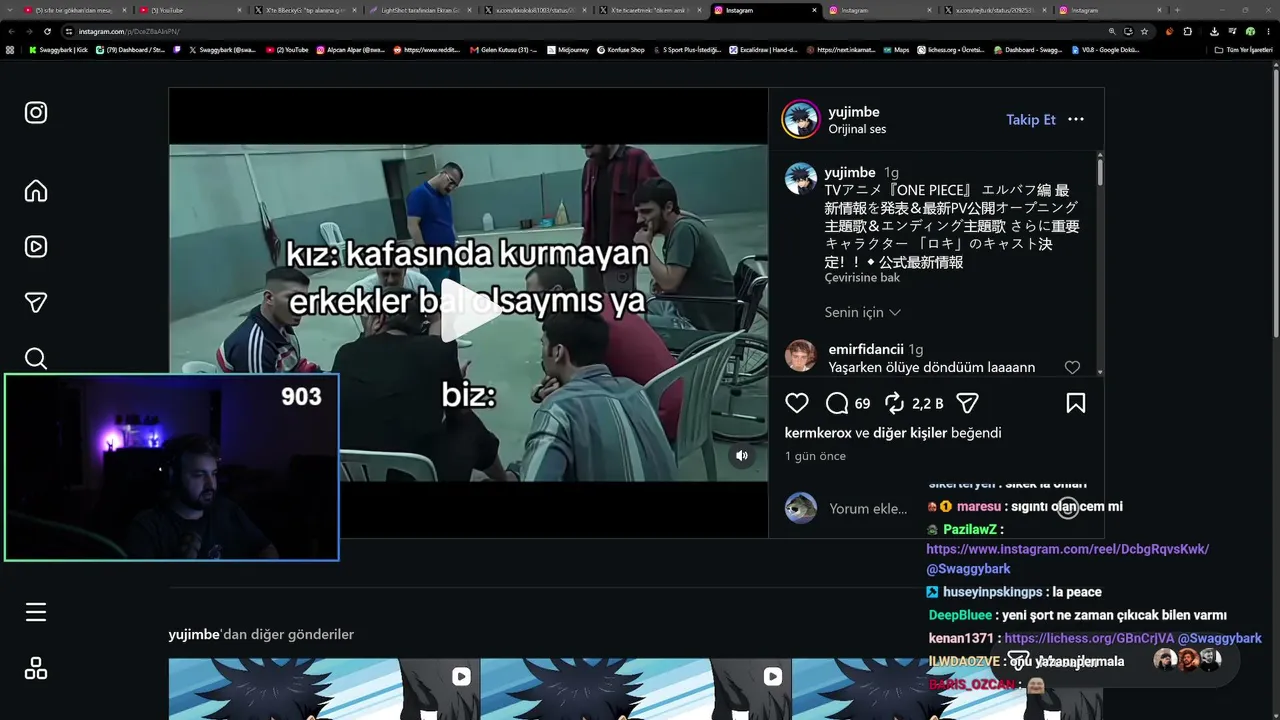Open the apps grid in bookmarks bar

tap(10, 49)
